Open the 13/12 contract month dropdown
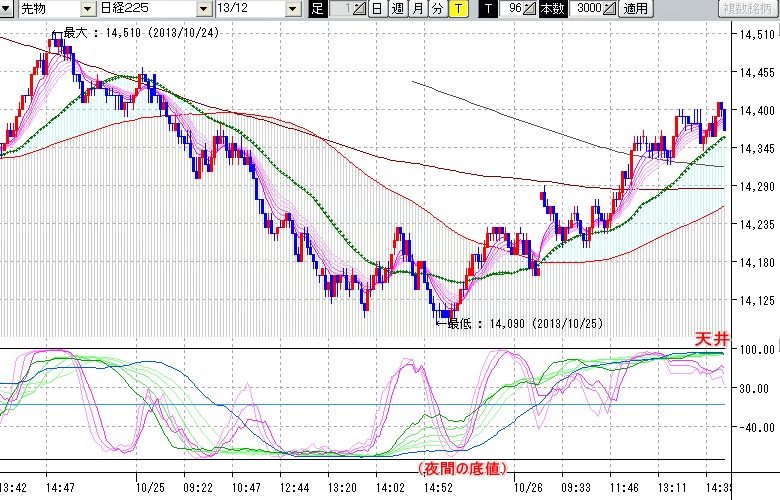The height and width of the screenshot is (500, 780). (292, 9)
